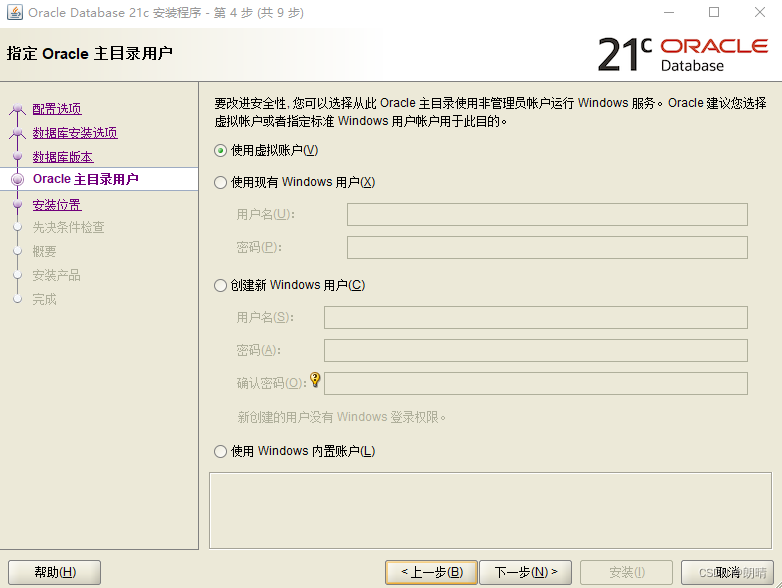
Task: Click the Oracle 主目录用户 current step marker
Action: pyautogui.click(x=17, y=180)
